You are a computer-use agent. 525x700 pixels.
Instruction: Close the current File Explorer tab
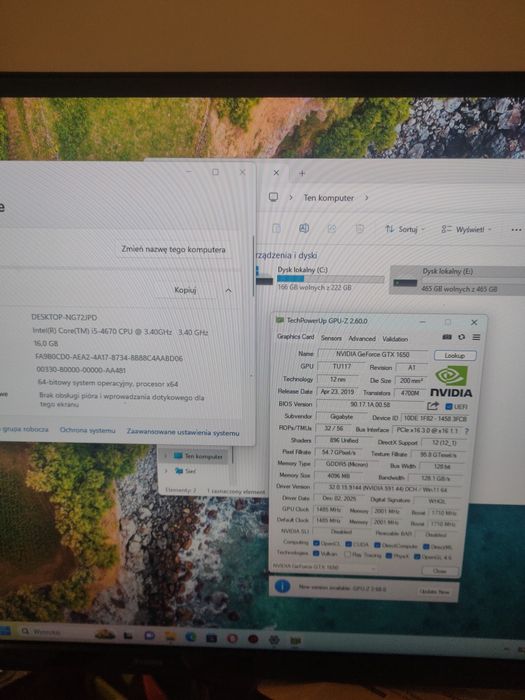click(x=276, y=173)
